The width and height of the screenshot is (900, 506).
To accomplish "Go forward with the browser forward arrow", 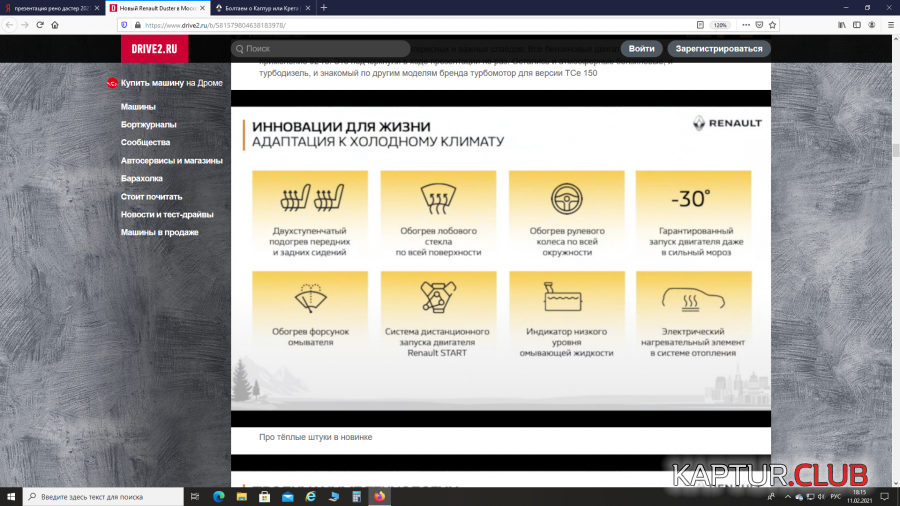I will click(25, 25).
